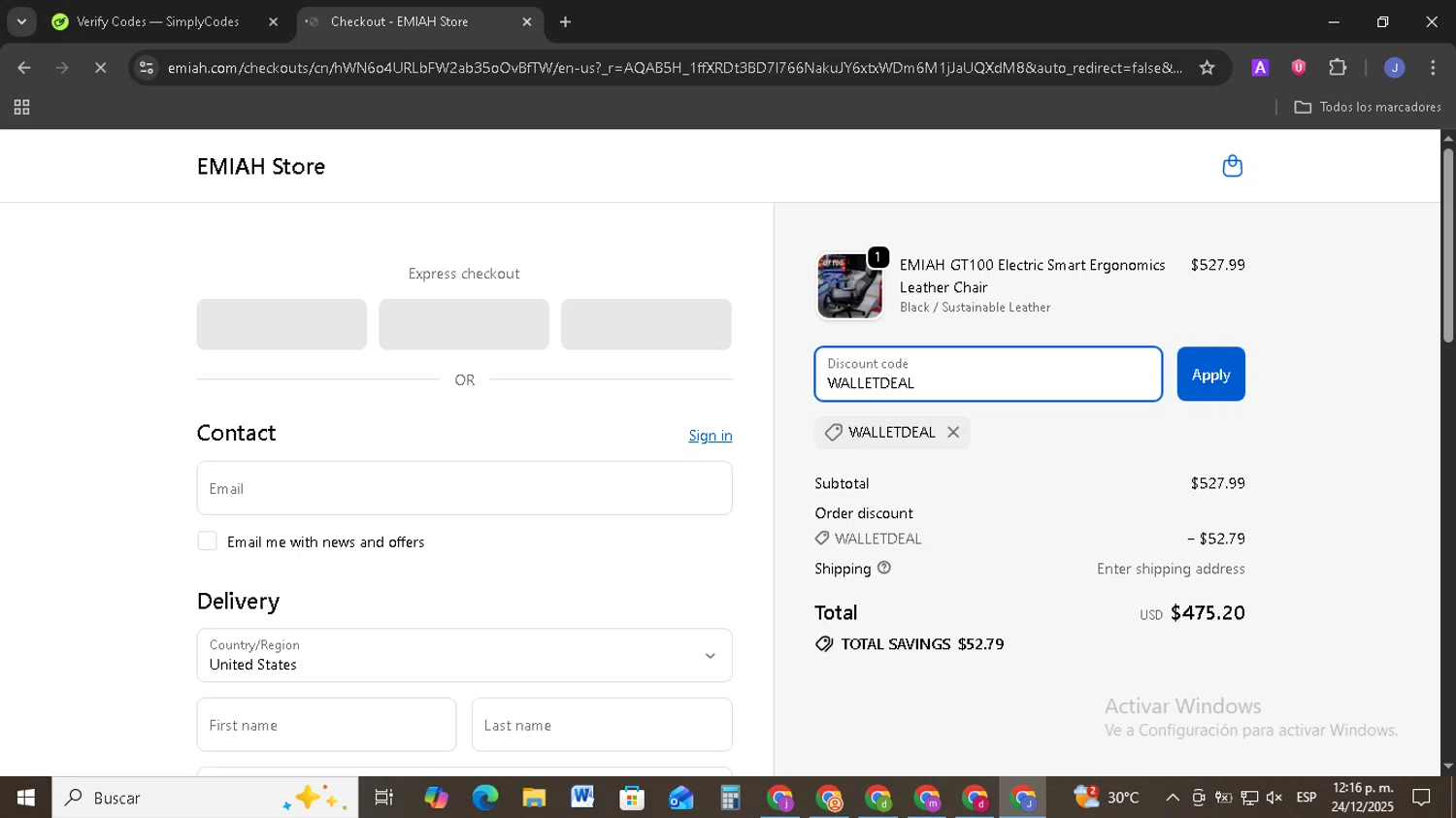Focus the Email input field
This screenshot has height=818, width=1456.
(x=464, y=488)
